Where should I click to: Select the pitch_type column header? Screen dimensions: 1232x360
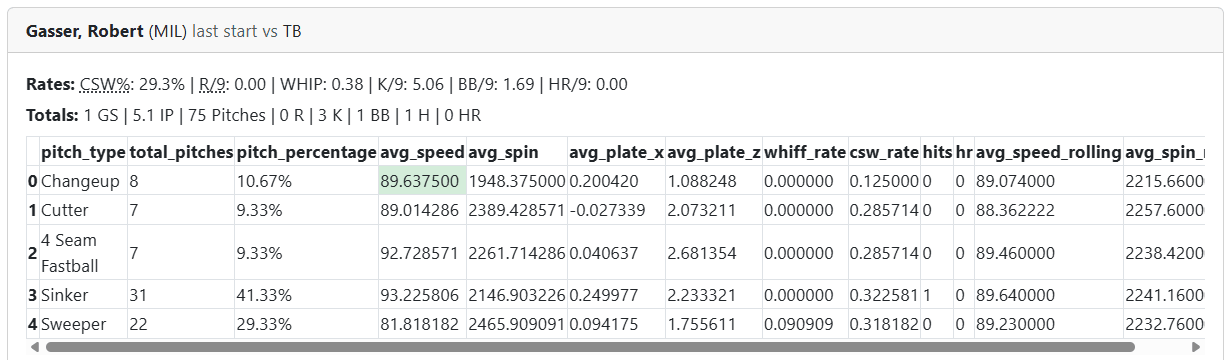click(x=83, y=153)
